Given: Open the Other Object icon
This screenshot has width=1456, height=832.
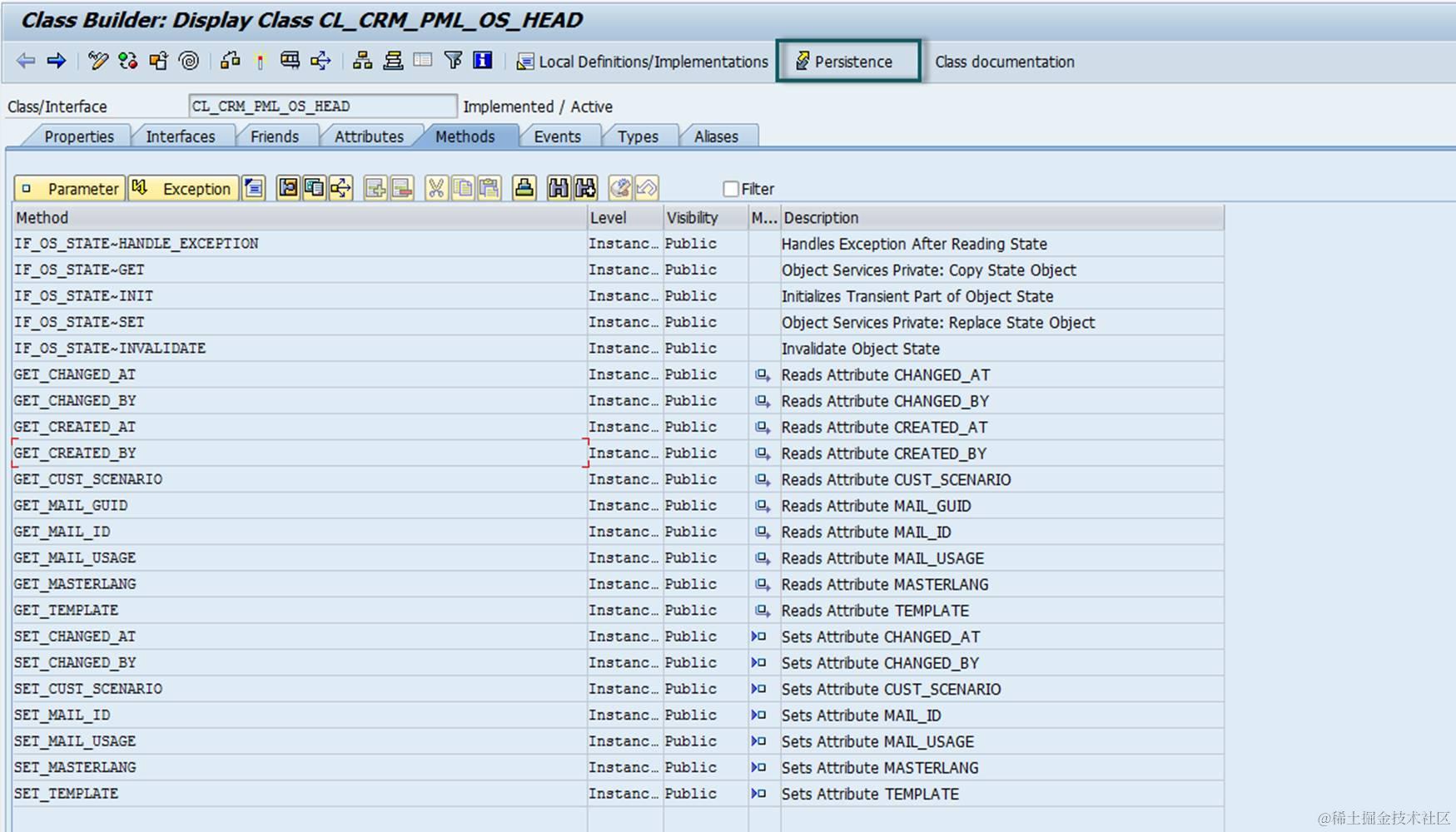Looking at the screenshot, I should 158,61.
